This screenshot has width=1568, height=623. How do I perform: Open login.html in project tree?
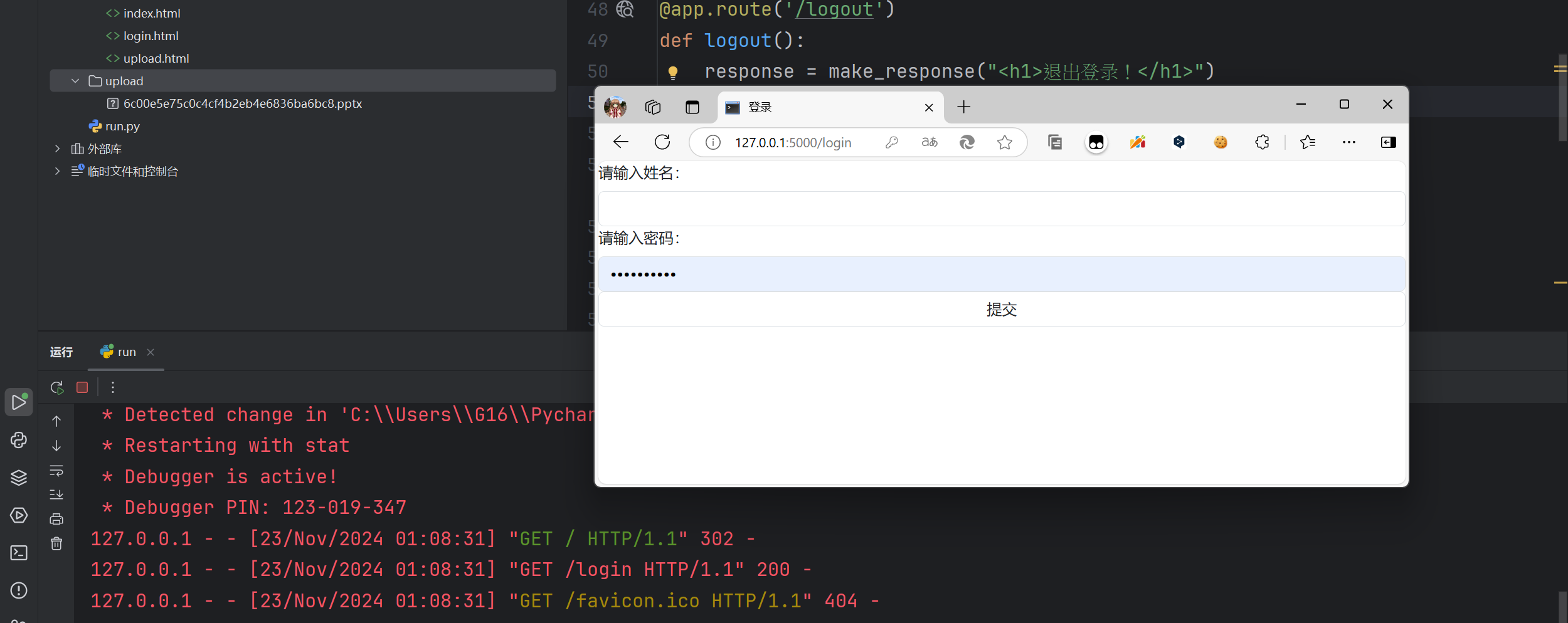(x=151, y=36)
